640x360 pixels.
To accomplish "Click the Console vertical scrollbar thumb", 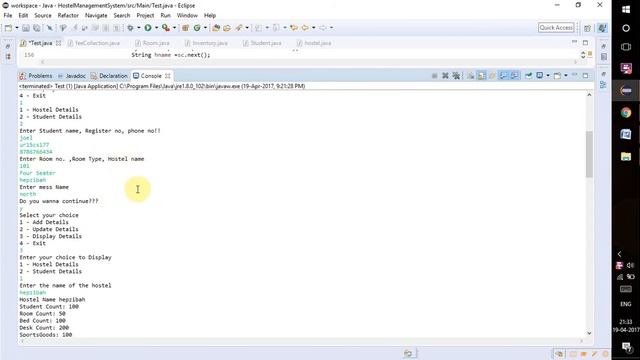I will (x=589, y=154).
